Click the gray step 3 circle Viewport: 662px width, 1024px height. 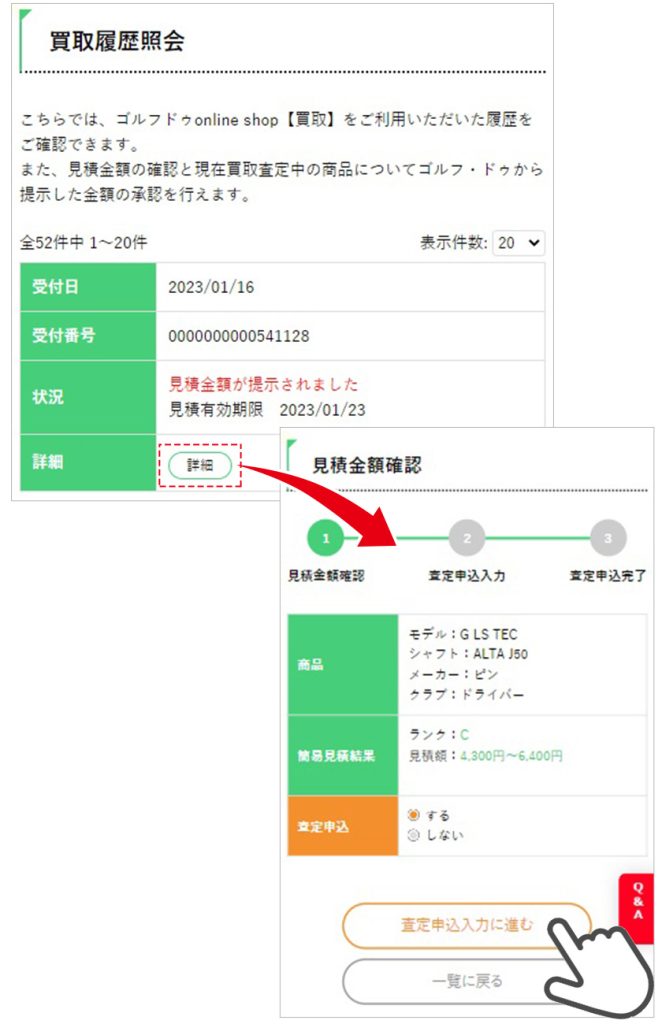click(x=607, y=539)
